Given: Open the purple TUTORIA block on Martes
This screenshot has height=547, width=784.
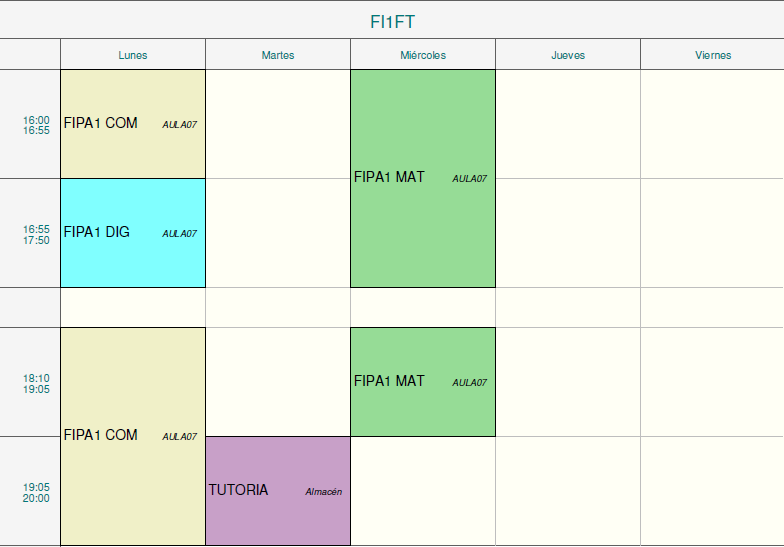Looking at the screenshot, I should coord(278,490).
